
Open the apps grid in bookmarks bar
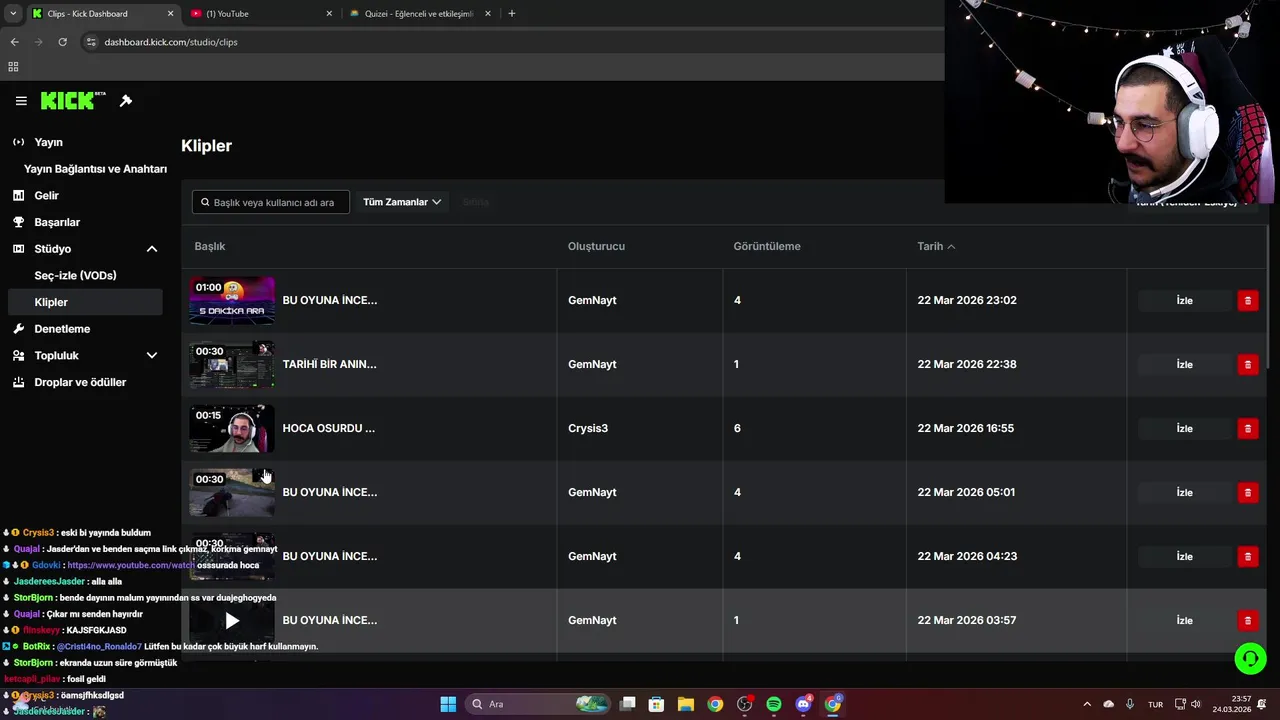tap(13, 67)
